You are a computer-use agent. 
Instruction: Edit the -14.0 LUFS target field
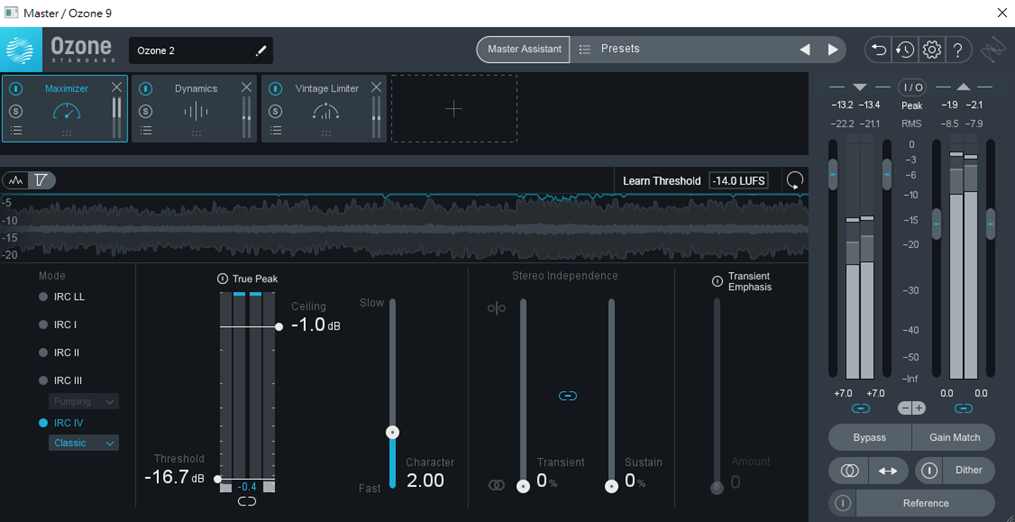(x=739, y=181)
